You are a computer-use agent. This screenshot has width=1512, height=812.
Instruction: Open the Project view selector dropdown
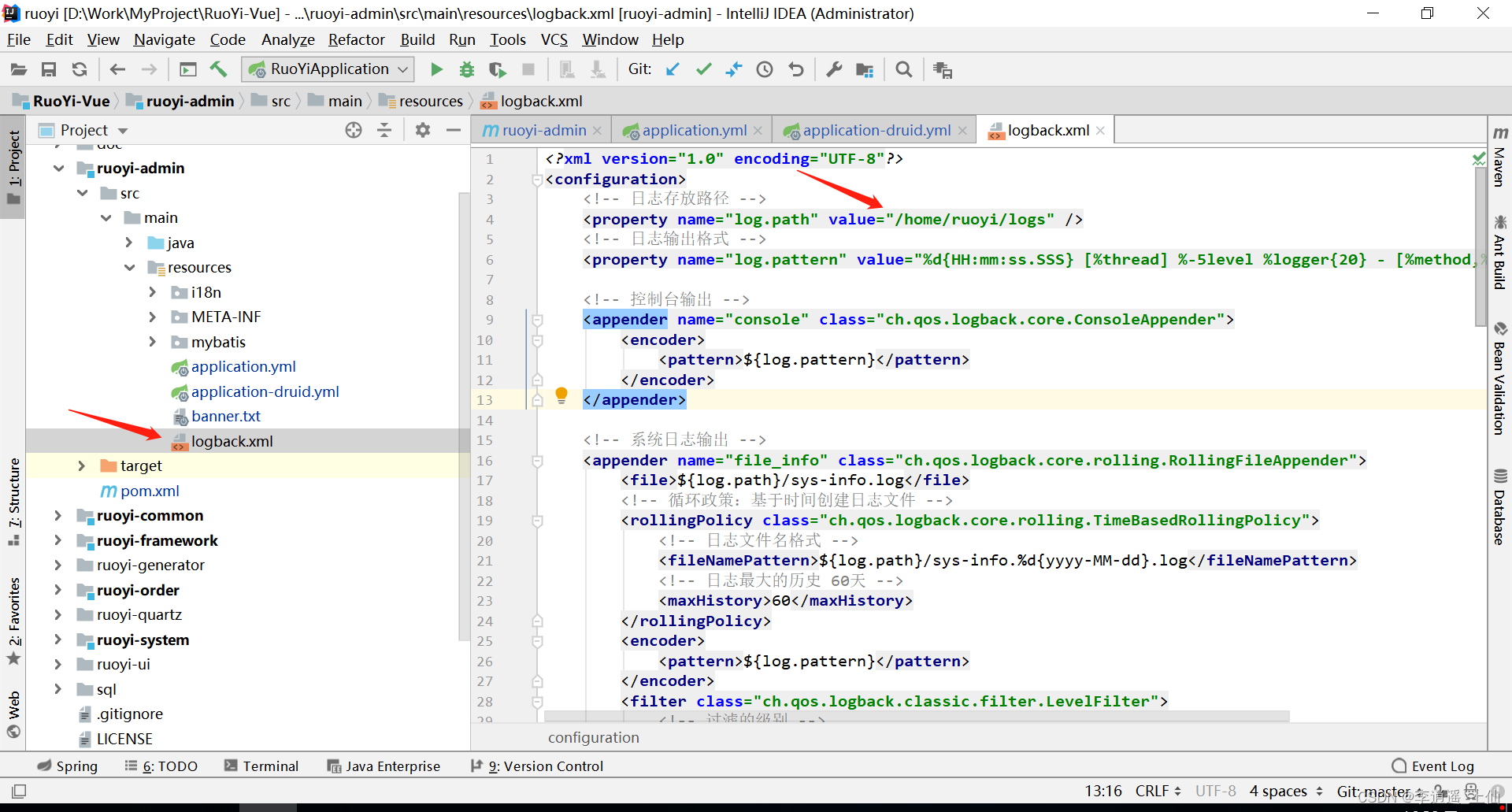(x=84, y=130)
